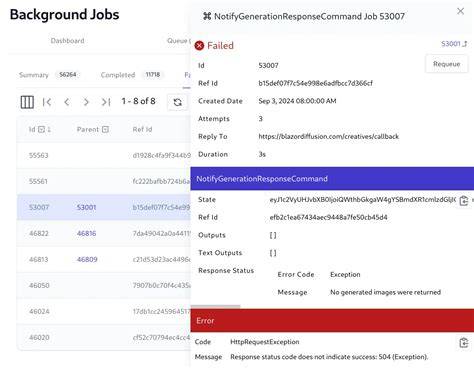This screenshot has width=474, height=369.
Task: Select job row 53007
Action: [104, 207]
